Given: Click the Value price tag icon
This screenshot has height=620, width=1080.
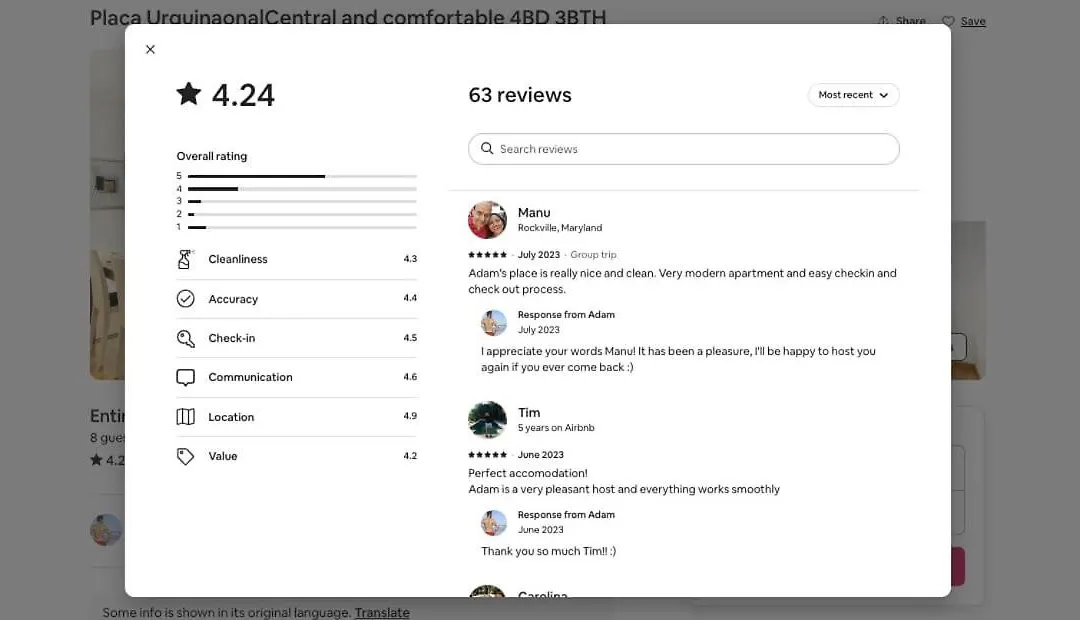Looking at the screenshot, I should pyautogui.click(x=185, y=456).
